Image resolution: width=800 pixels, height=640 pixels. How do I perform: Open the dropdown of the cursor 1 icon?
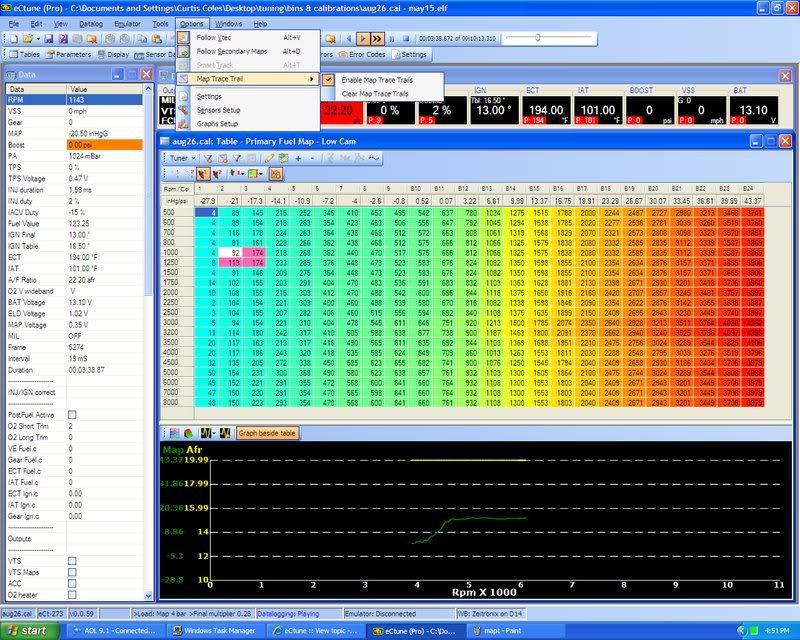pyautogui.click(x=242, y=174)
